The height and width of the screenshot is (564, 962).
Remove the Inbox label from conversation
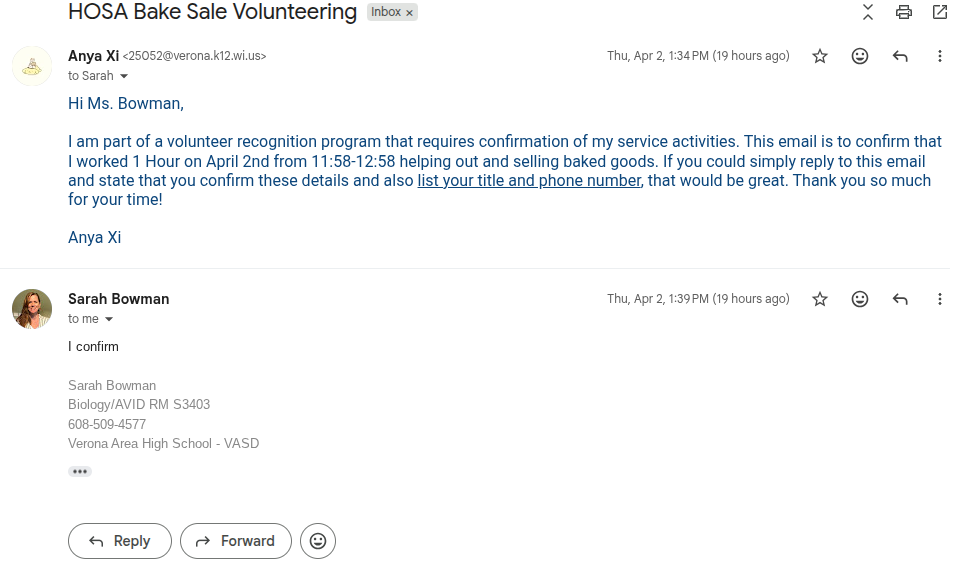click(409, 13)
